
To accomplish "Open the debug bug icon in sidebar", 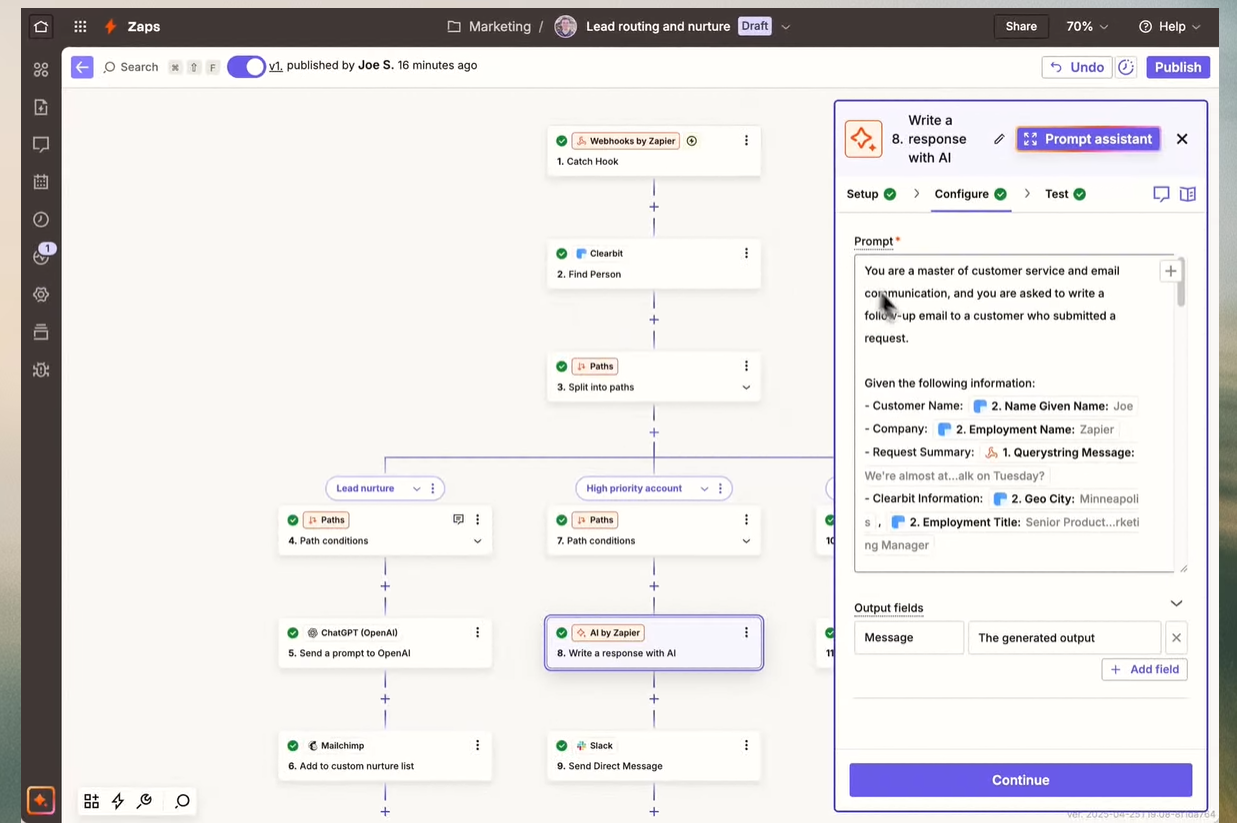I will point(41,370).
